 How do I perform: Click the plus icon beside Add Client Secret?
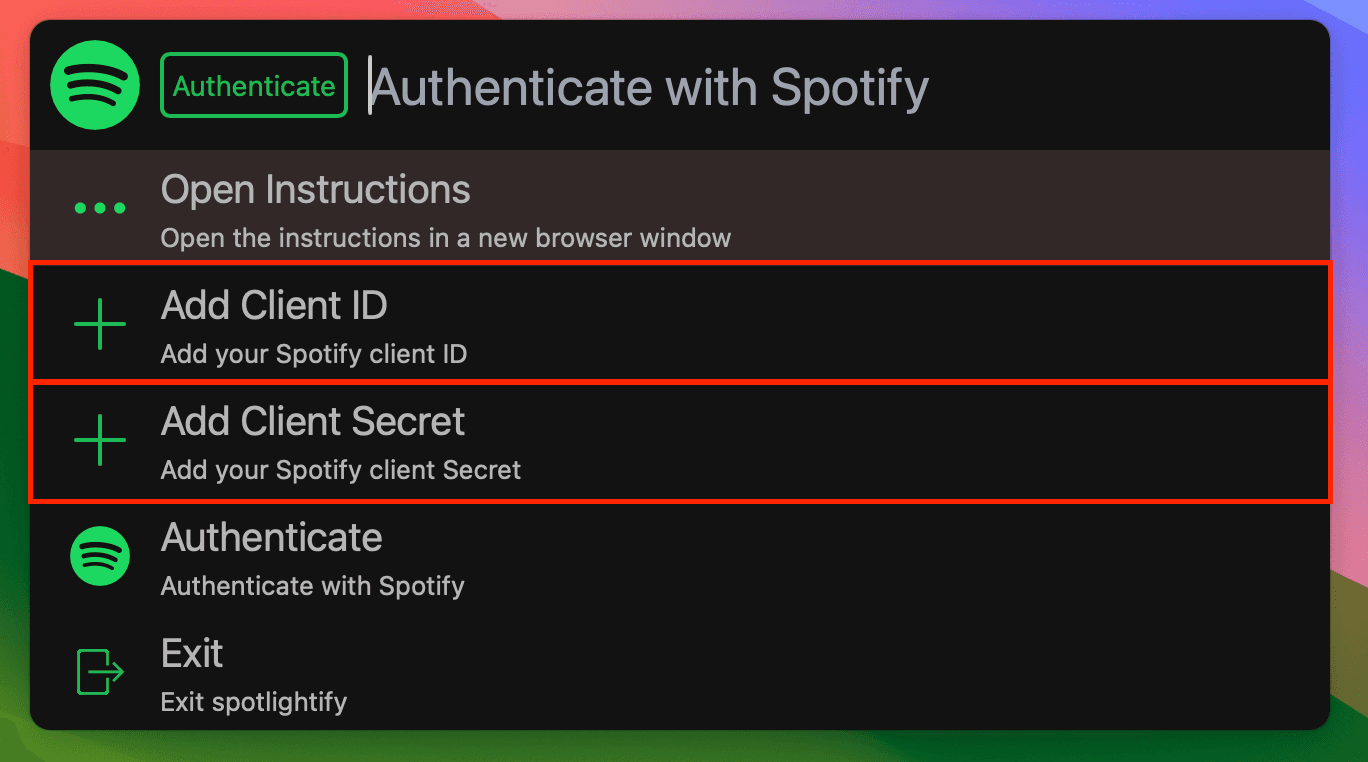point(100,440)
